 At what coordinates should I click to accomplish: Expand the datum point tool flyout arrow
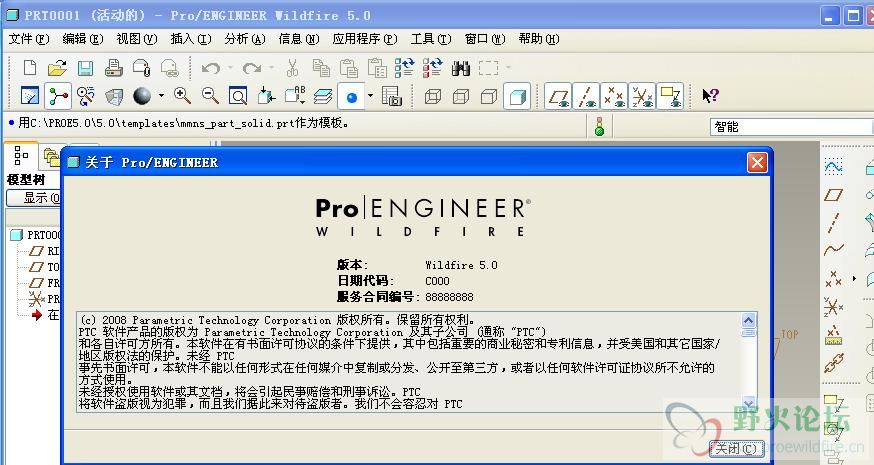(x=854, y=278)
